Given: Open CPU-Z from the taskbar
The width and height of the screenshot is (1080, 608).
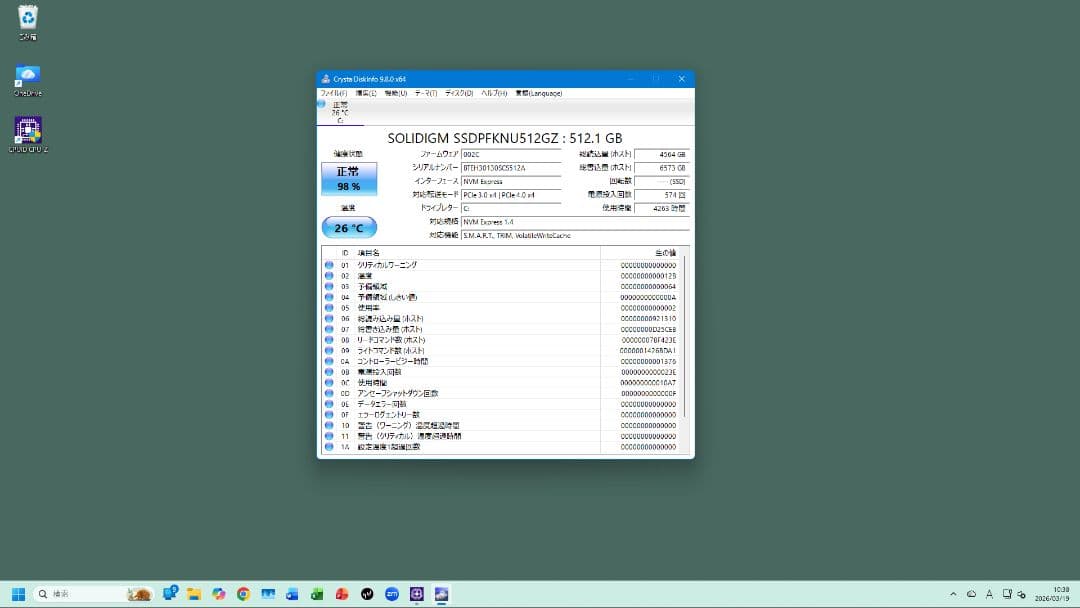Looking at the screenshot, I should click(x=417, y=594).
